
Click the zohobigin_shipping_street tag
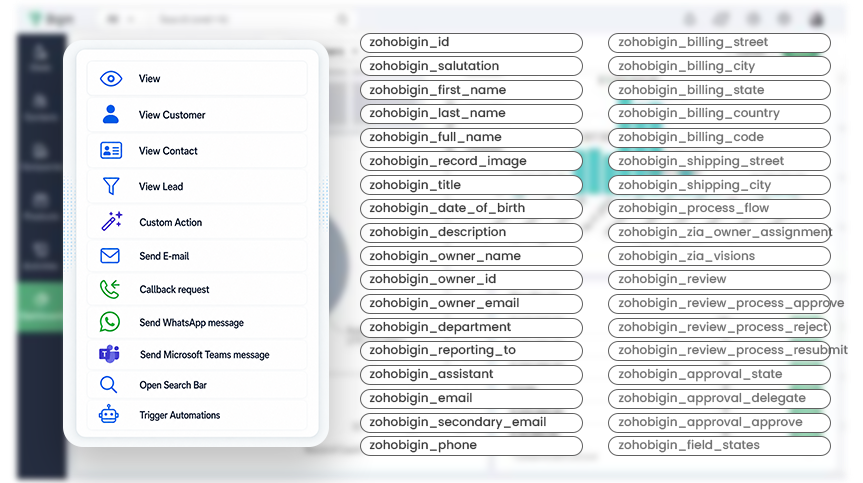(719, 161)
